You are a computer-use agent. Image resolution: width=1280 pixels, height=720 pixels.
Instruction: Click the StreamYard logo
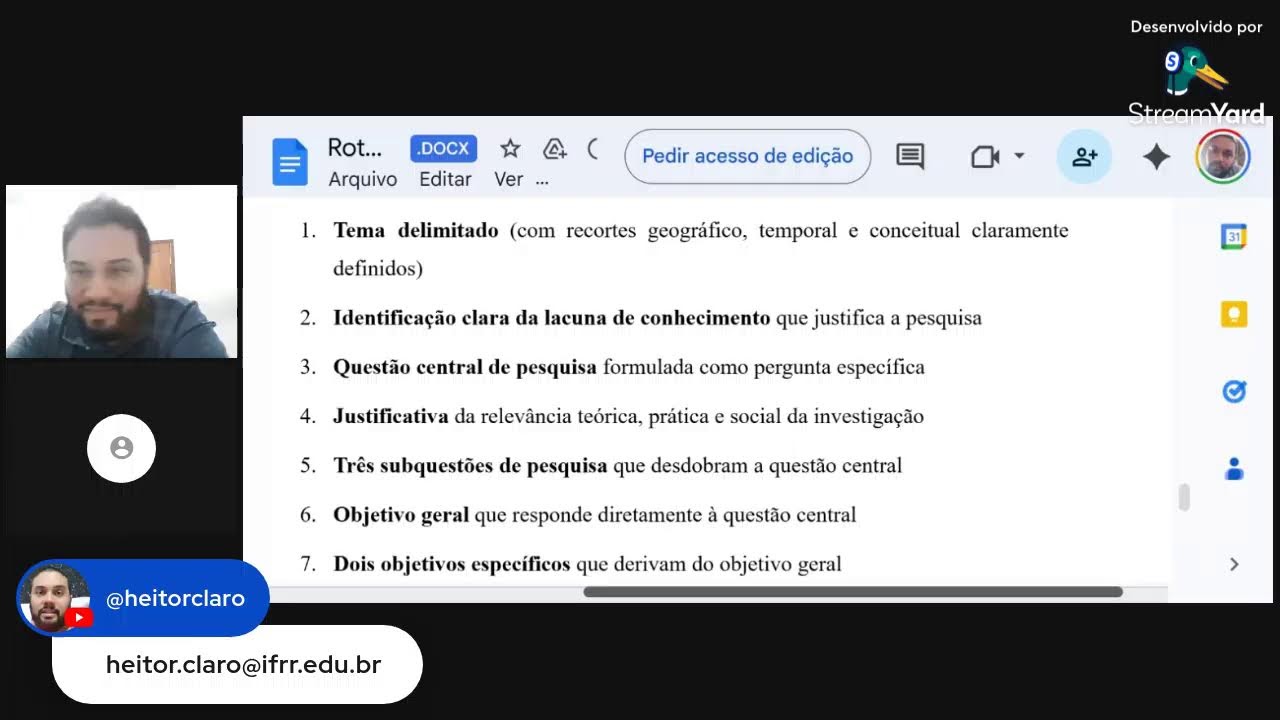1196,87
